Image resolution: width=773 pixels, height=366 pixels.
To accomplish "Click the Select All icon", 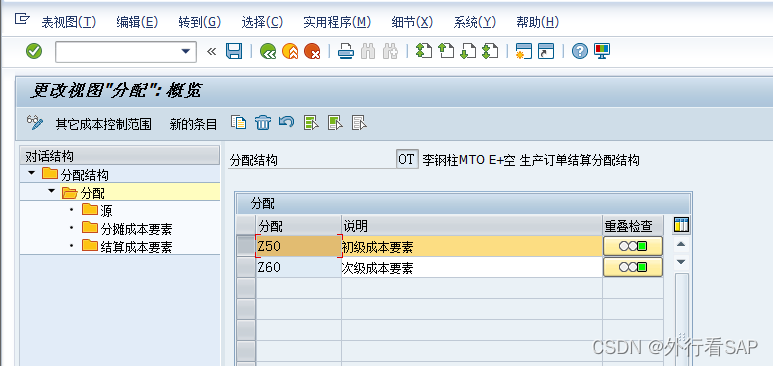I will pos(311,123).
